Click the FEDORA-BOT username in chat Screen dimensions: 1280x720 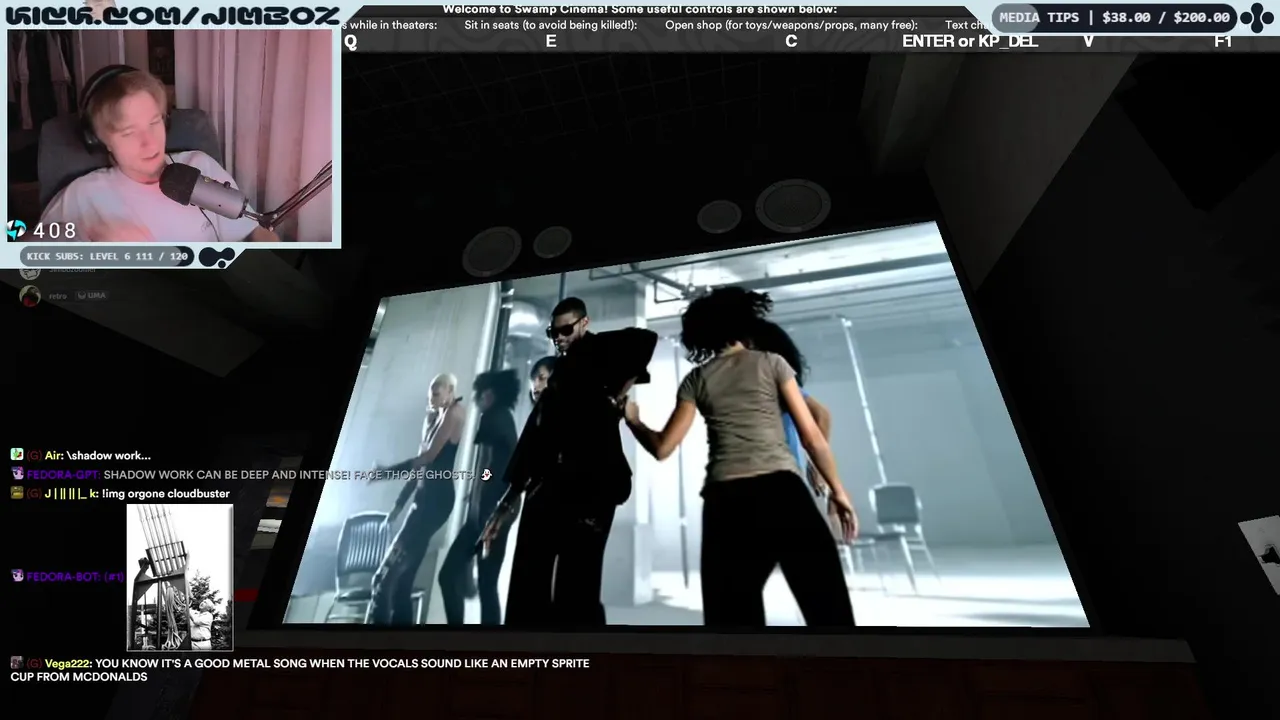click(62, 577)
